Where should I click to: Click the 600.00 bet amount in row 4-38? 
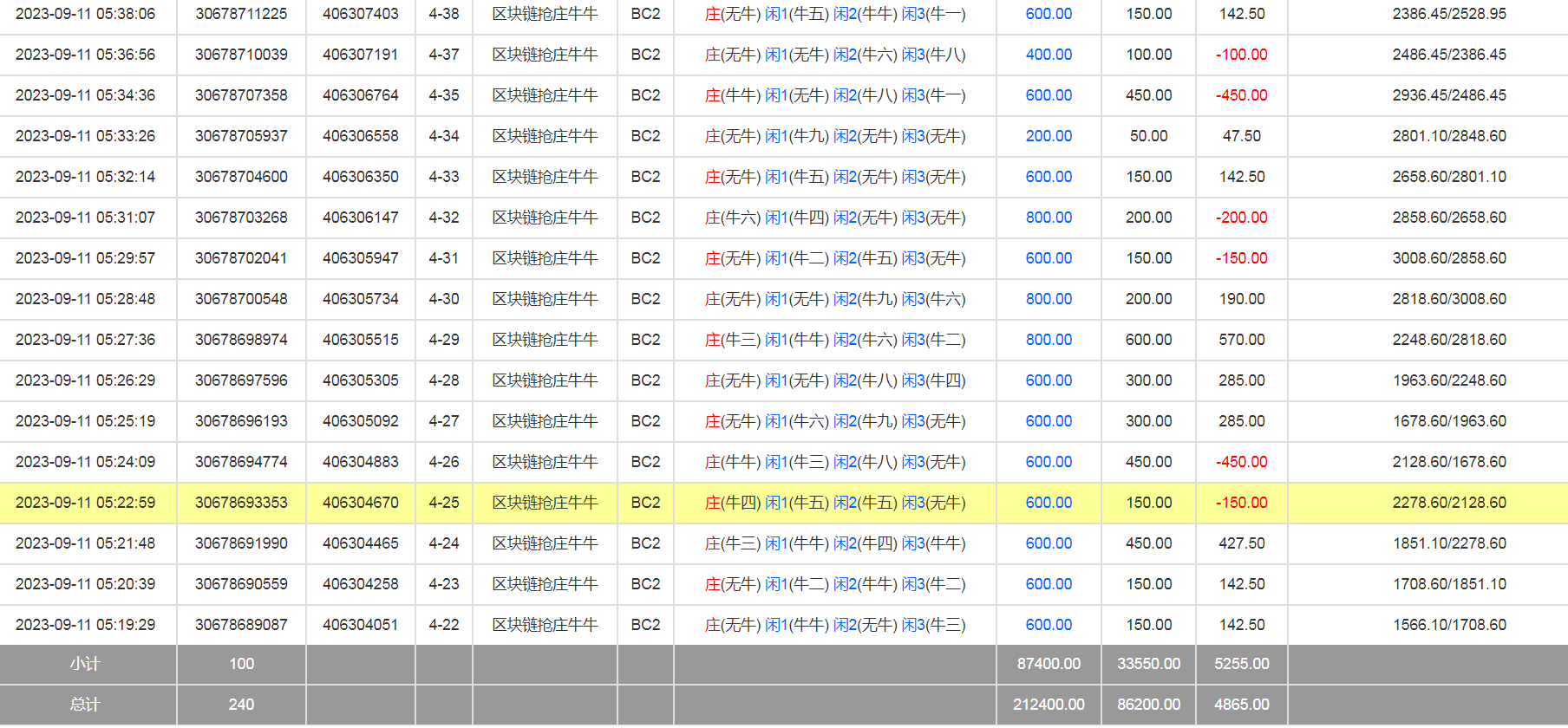pos(1049,14)
